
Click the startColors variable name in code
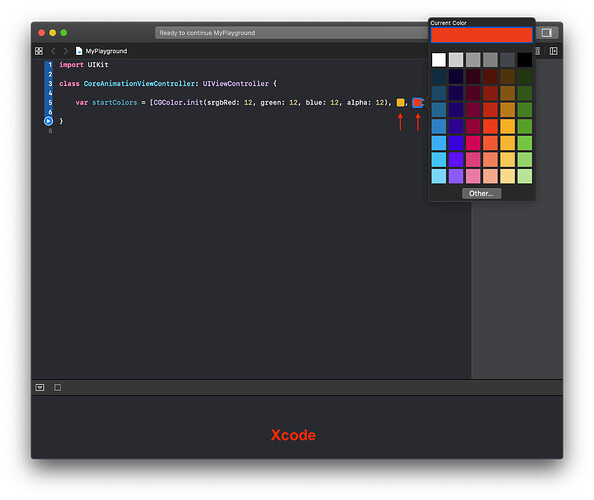pyautogui.click(x=115, y=103)
